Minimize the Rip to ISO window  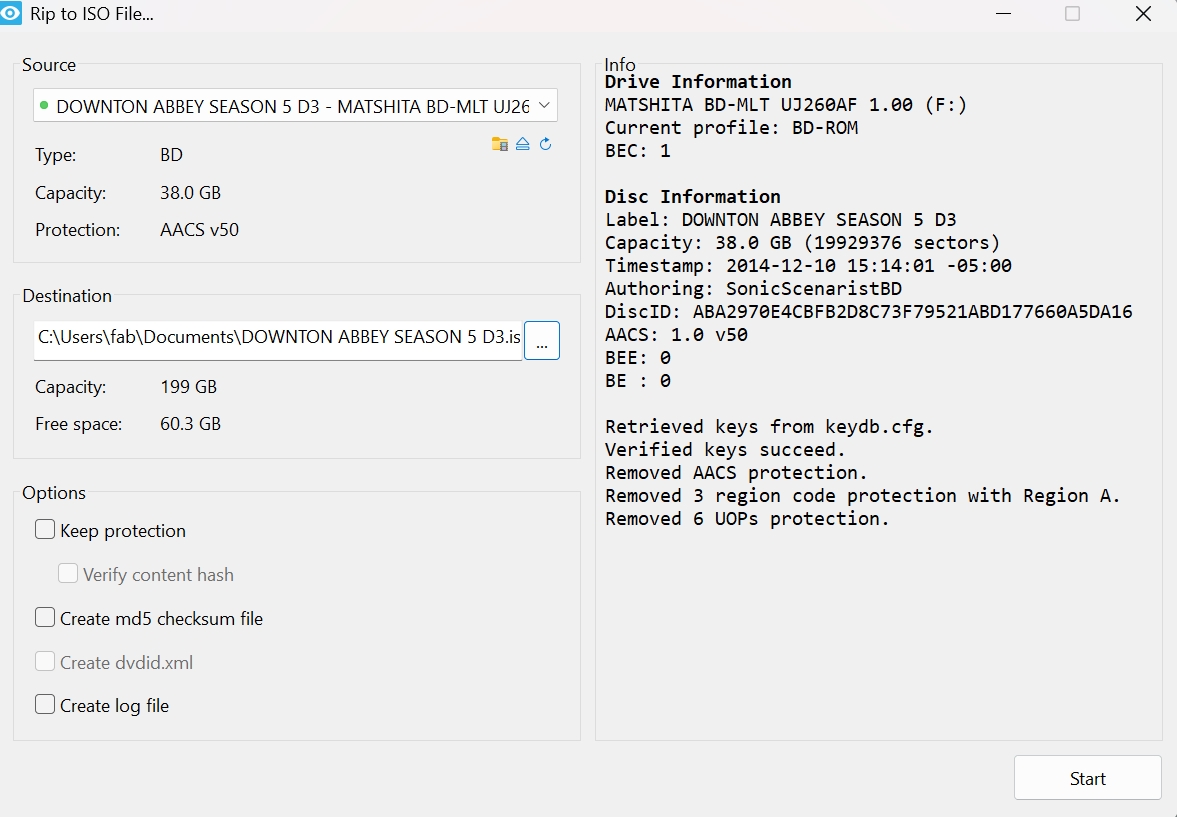tap(1002, 14)
